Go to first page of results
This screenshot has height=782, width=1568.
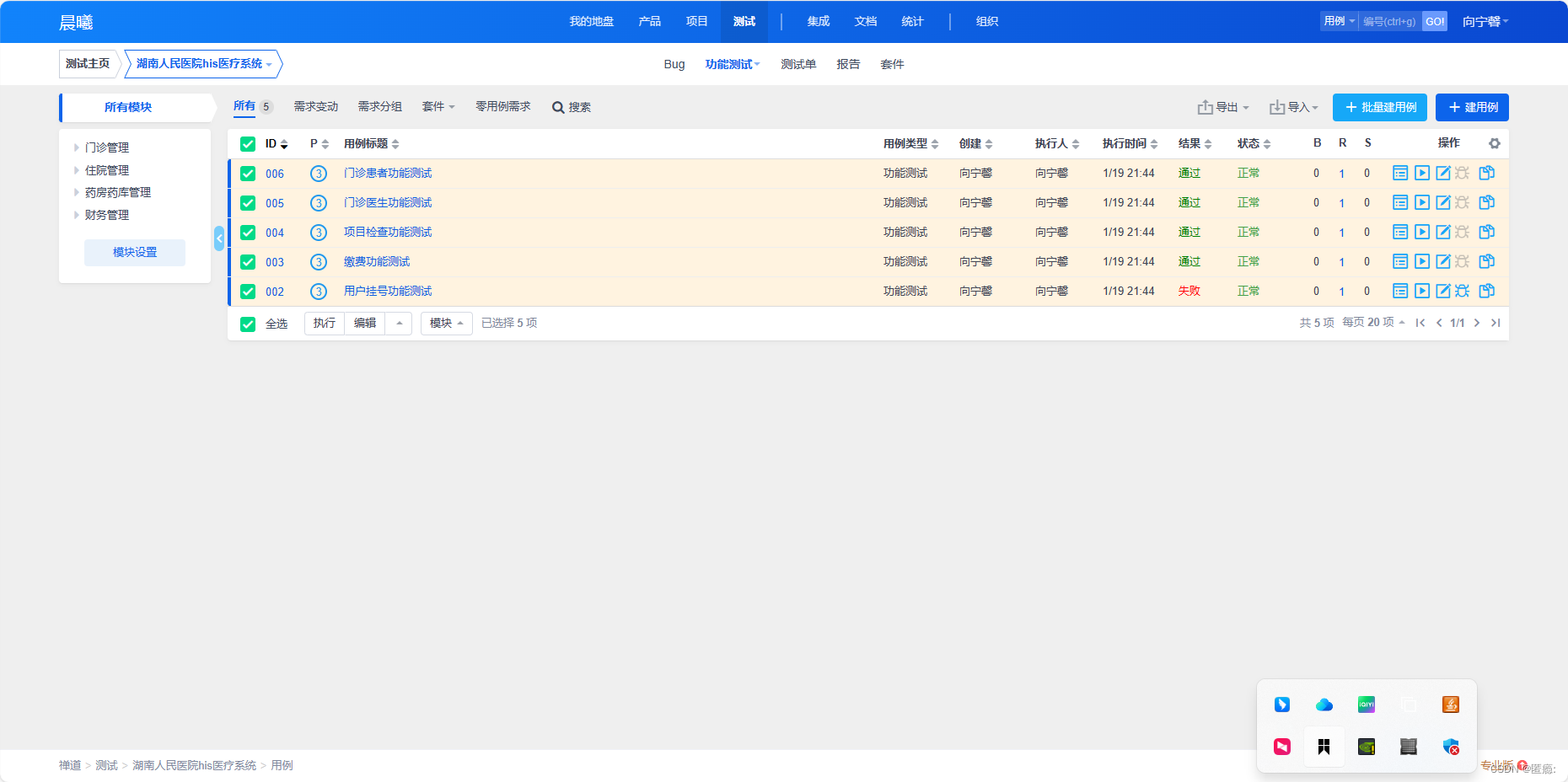tap(1420, 323)
